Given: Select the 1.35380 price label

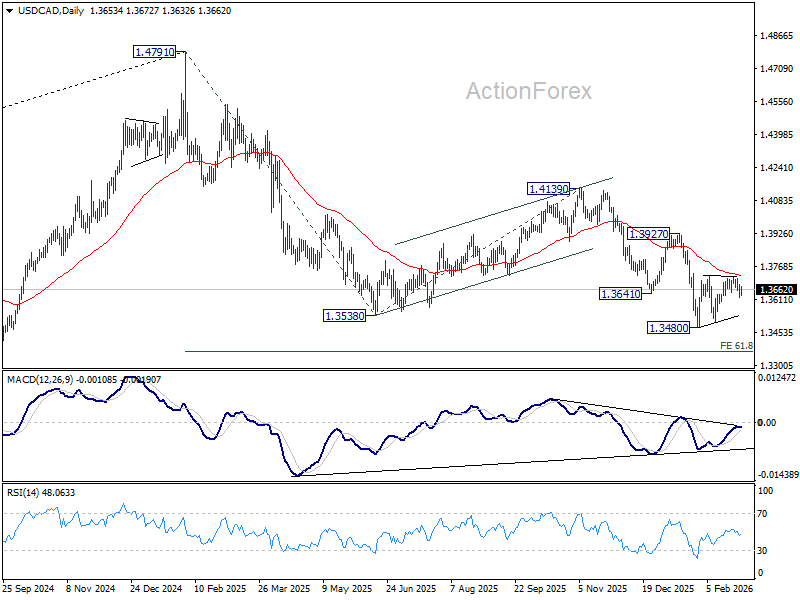Looking at the screenshot, I should [x=345, y=316].
